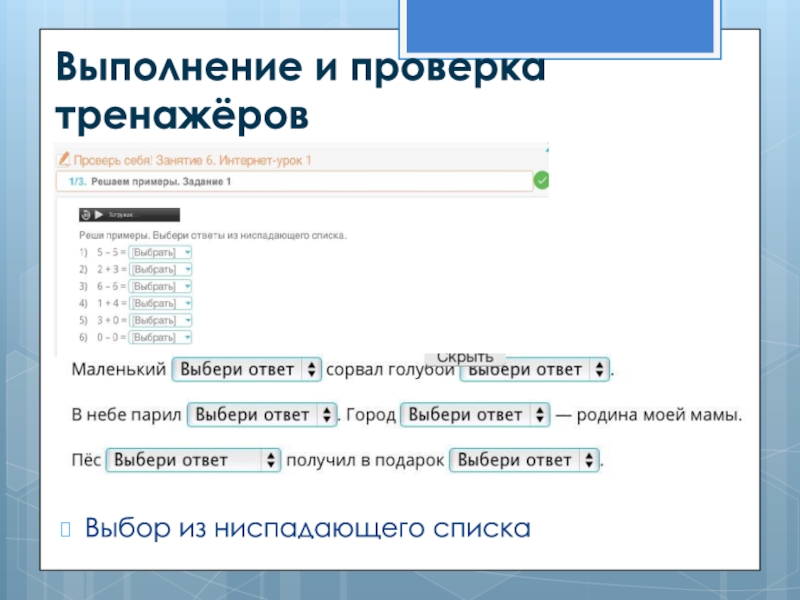Click the text — родина моей мамы.
800x600 pixels.
(648, 415)
